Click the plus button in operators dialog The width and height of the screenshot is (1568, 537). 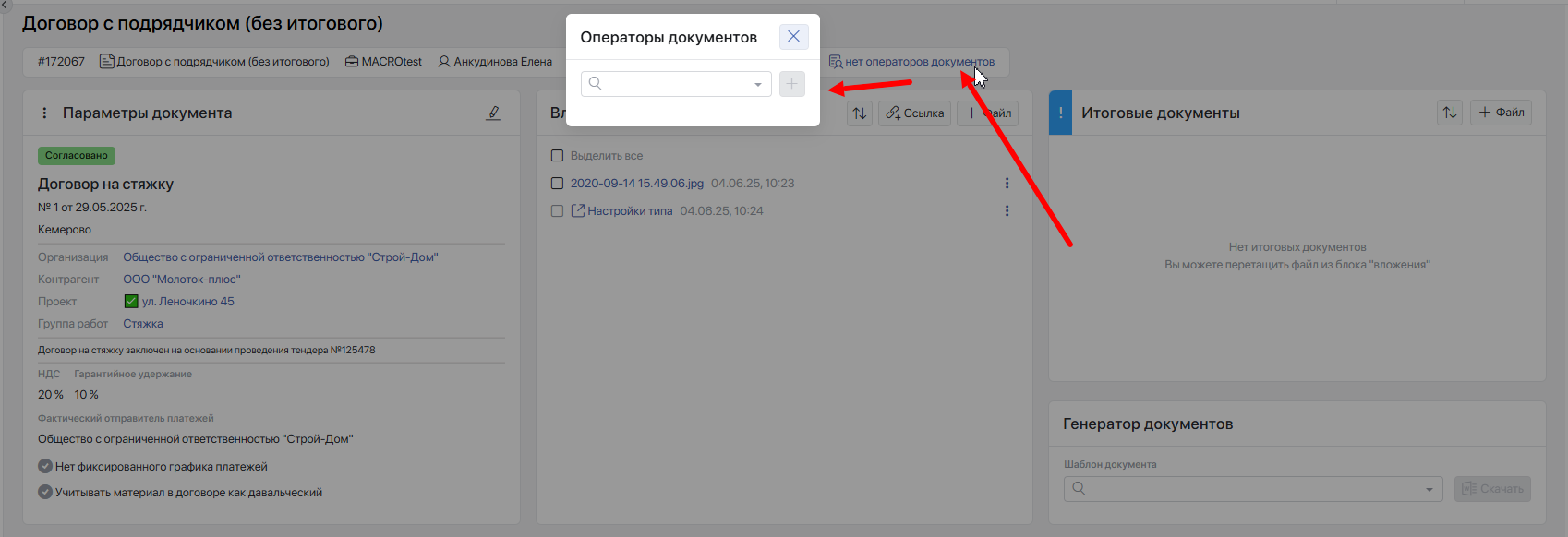pos(791,84)
